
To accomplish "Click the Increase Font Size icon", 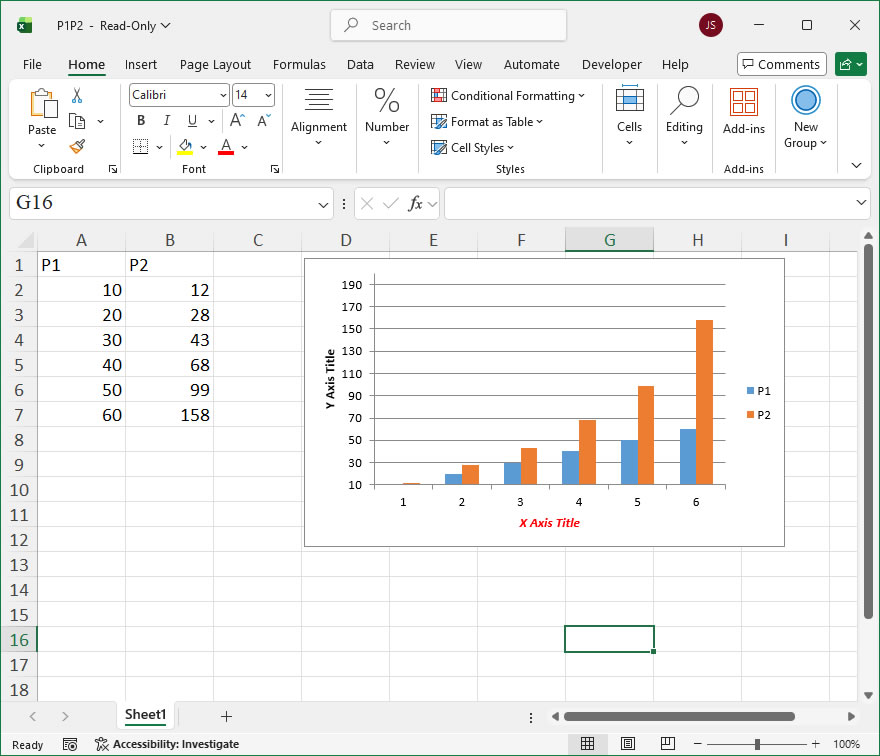I will pos(237,121).
